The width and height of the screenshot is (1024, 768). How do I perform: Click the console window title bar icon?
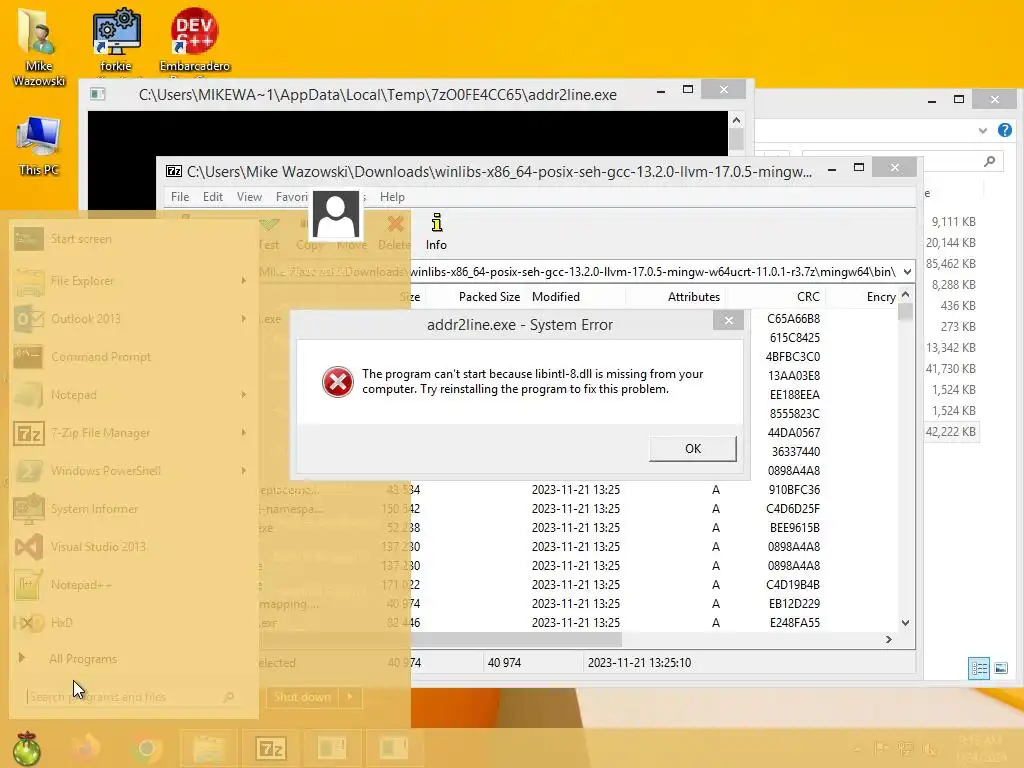pos(98,94)
